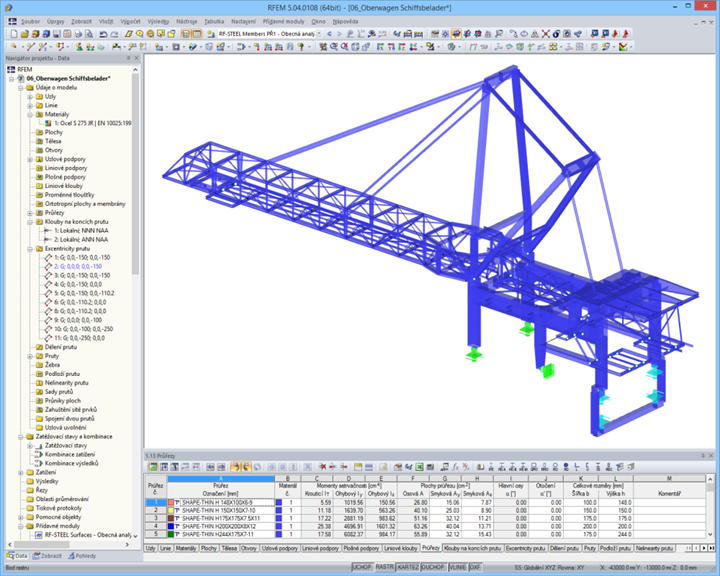
Task: Open the Nápověda menu
Action: [x=345, y=21]
